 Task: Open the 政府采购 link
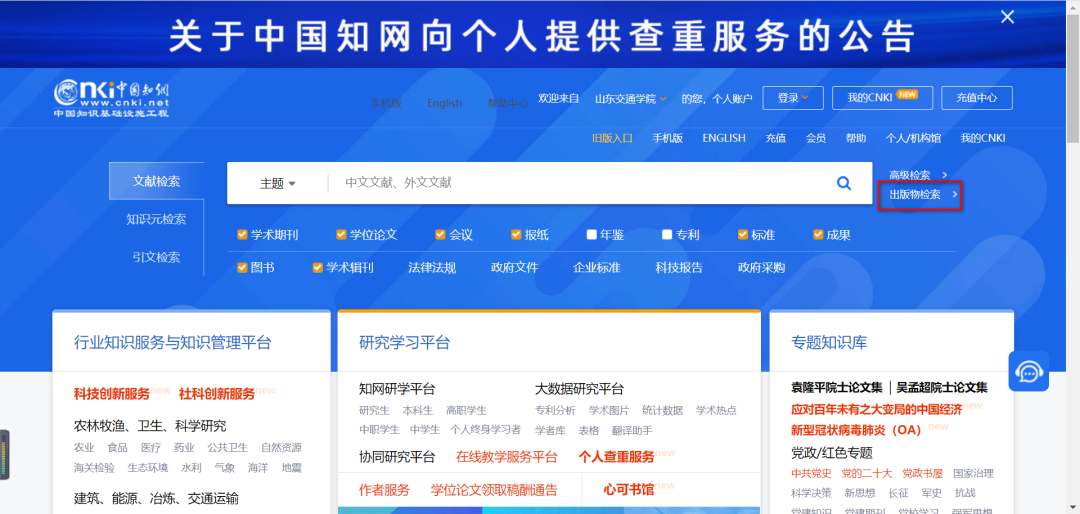pyautogui.click(x=761, y=267)
